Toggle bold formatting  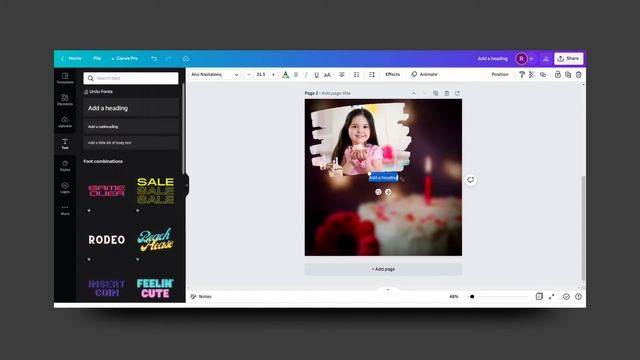tap(296, 75)
